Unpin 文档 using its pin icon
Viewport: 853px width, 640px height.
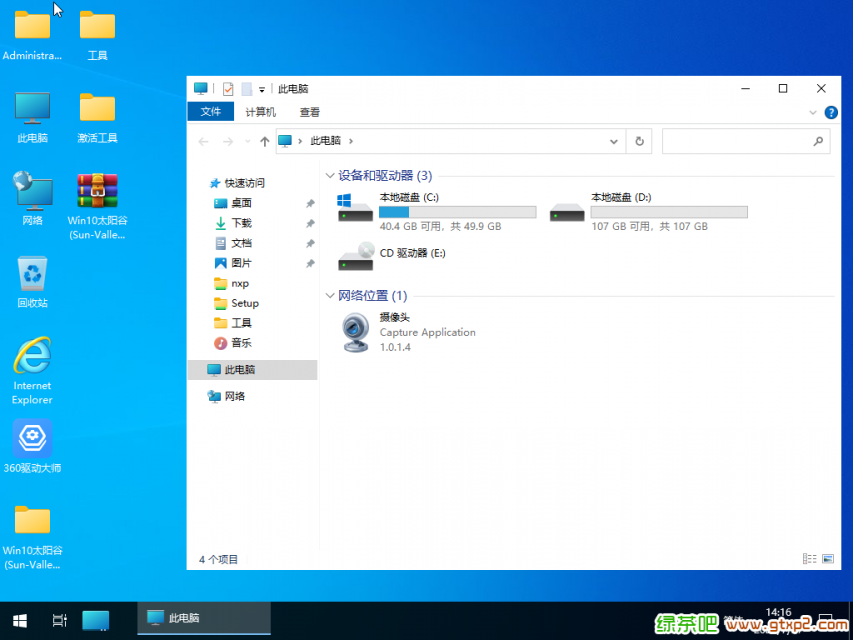pos(310,243)
